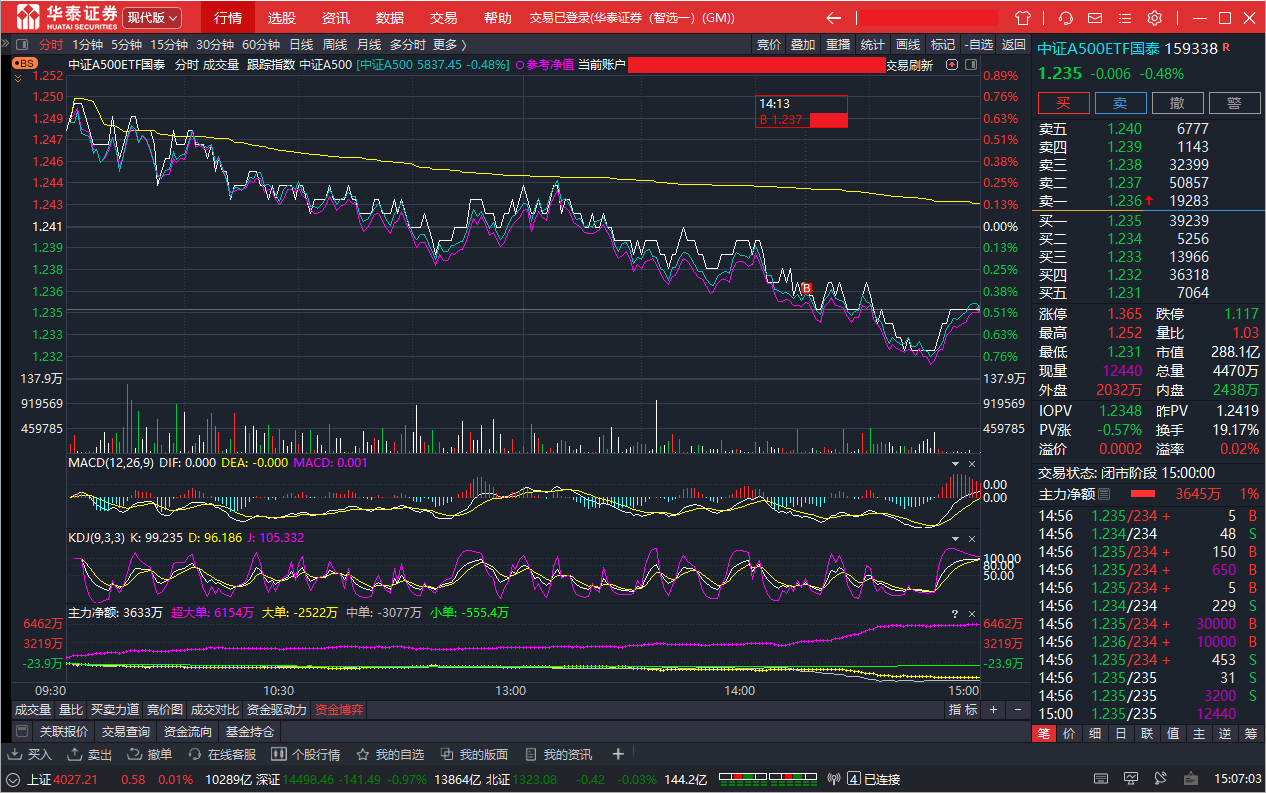Open the settings gear icon
The image size is (1266, 793).
[1155, 18]
